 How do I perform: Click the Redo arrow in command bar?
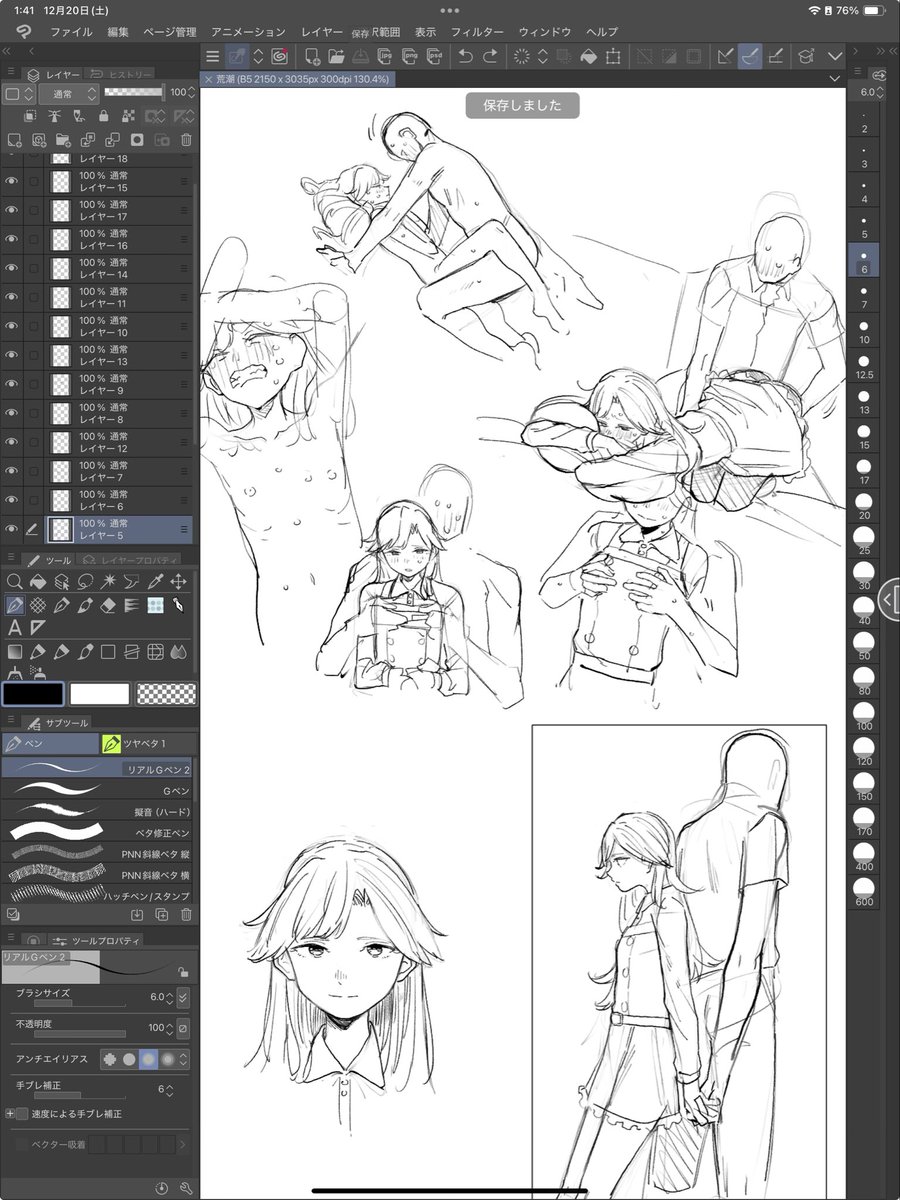490,57
